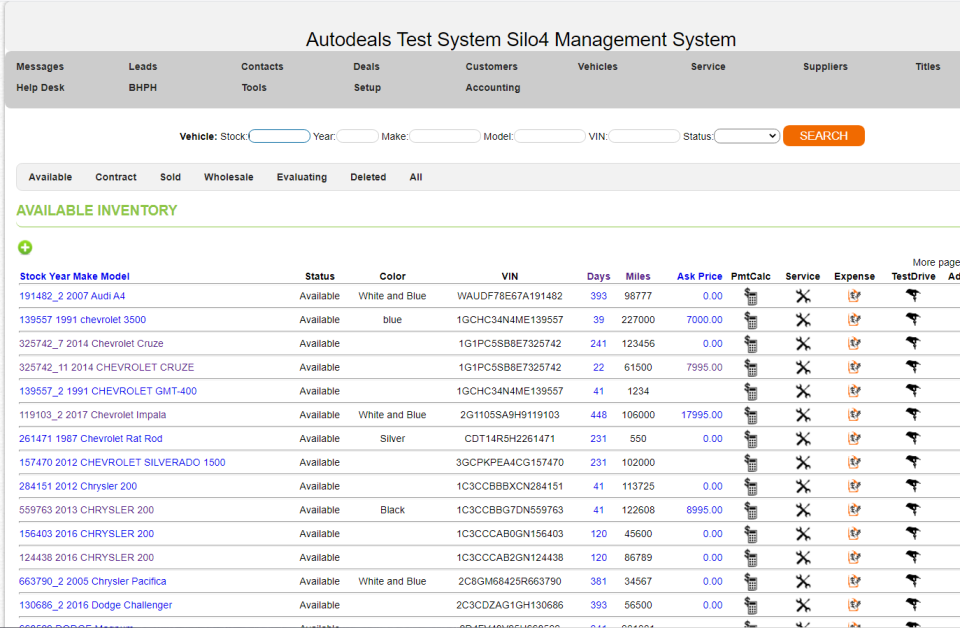Open the Service menu in navigation bar
960x628 pixels.
(708, 67)
